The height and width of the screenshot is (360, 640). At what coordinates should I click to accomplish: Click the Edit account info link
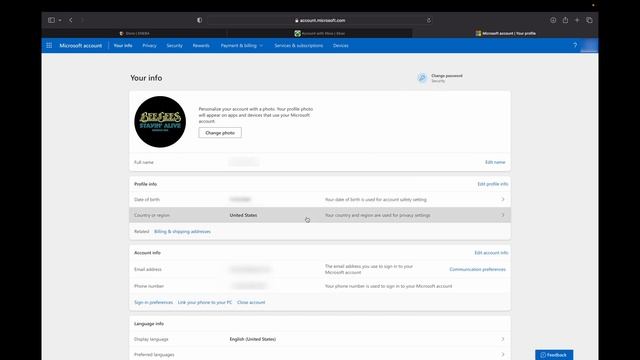(x=491, y=253)
